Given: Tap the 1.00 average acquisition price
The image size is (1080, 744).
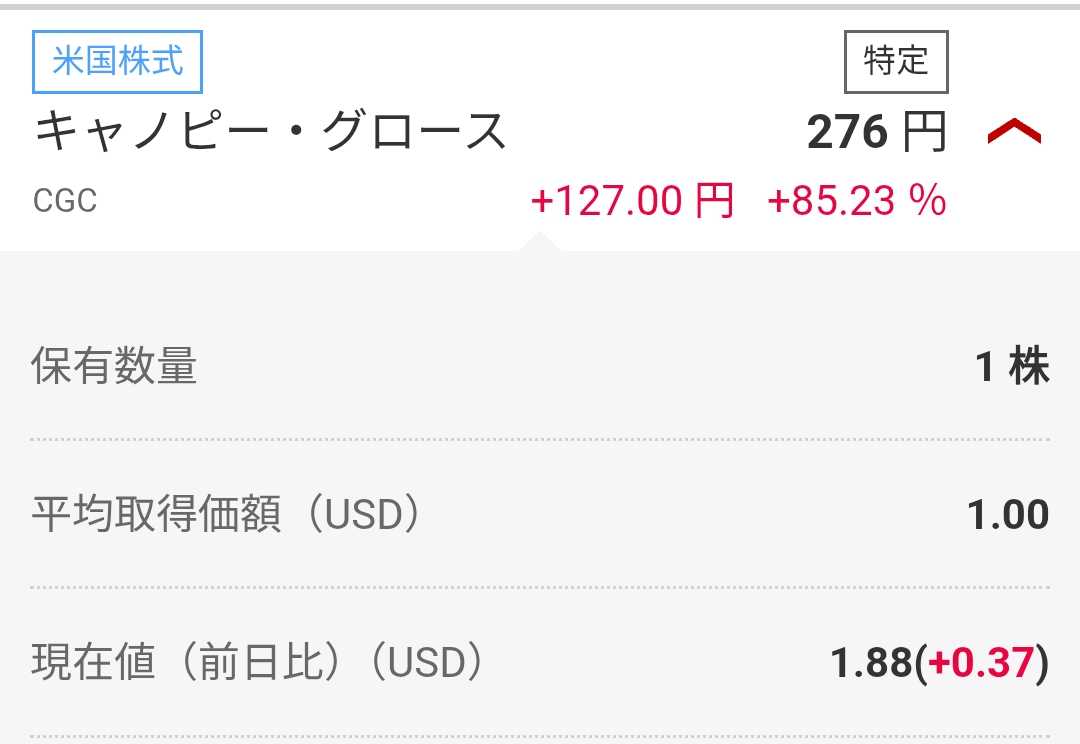Looking at the screenshot, I should (1008, 515).
